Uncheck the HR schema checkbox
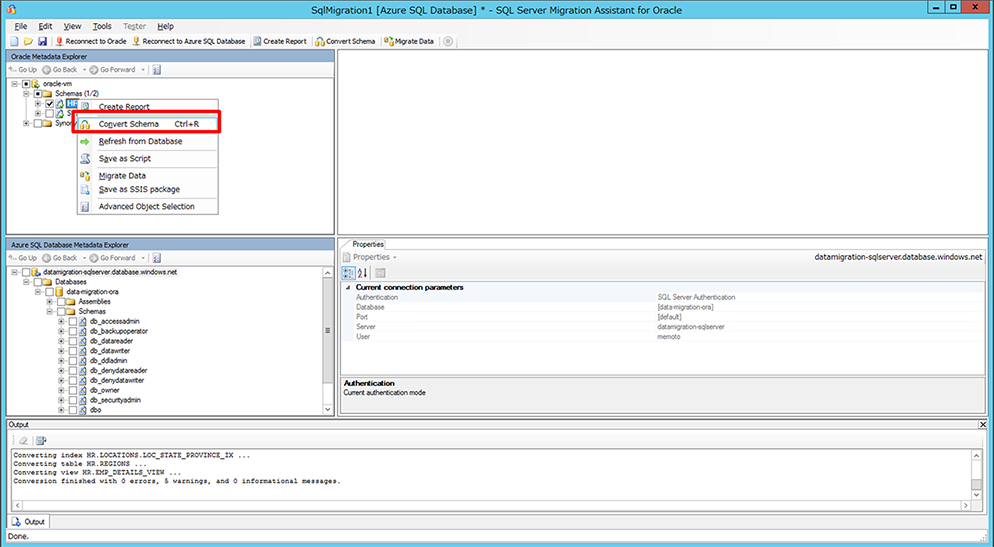The image size is (994, 547). tap(49, 103)
